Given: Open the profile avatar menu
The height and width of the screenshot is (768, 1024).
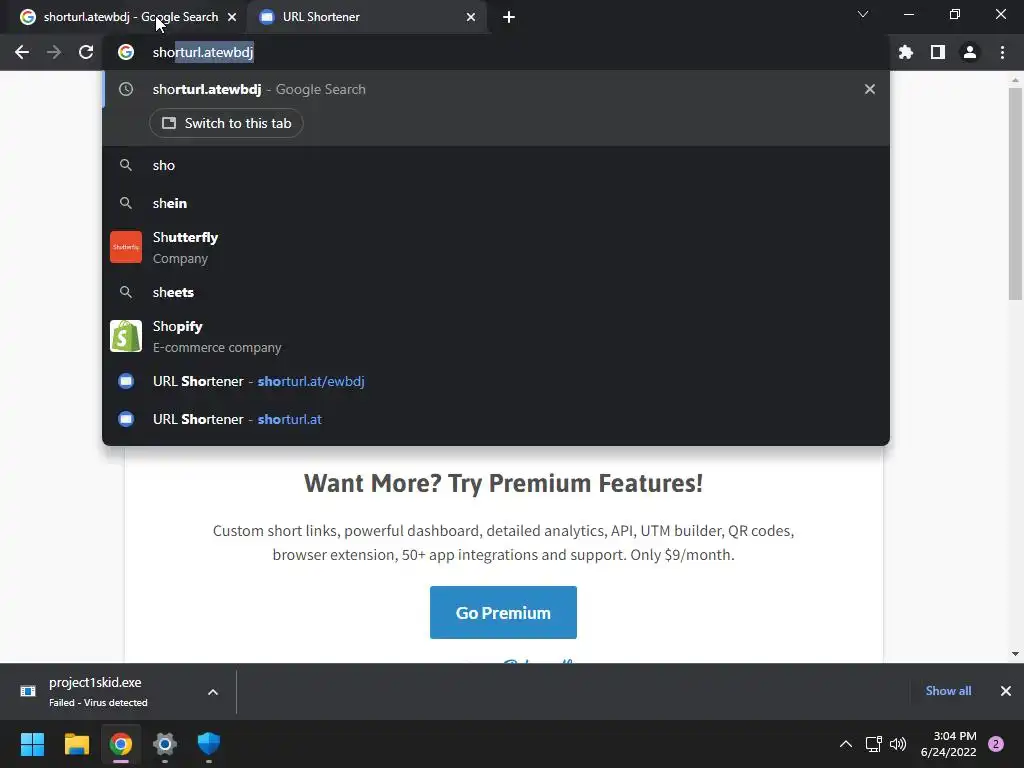Looking at the screenshot, I should (x=970, y=52).
